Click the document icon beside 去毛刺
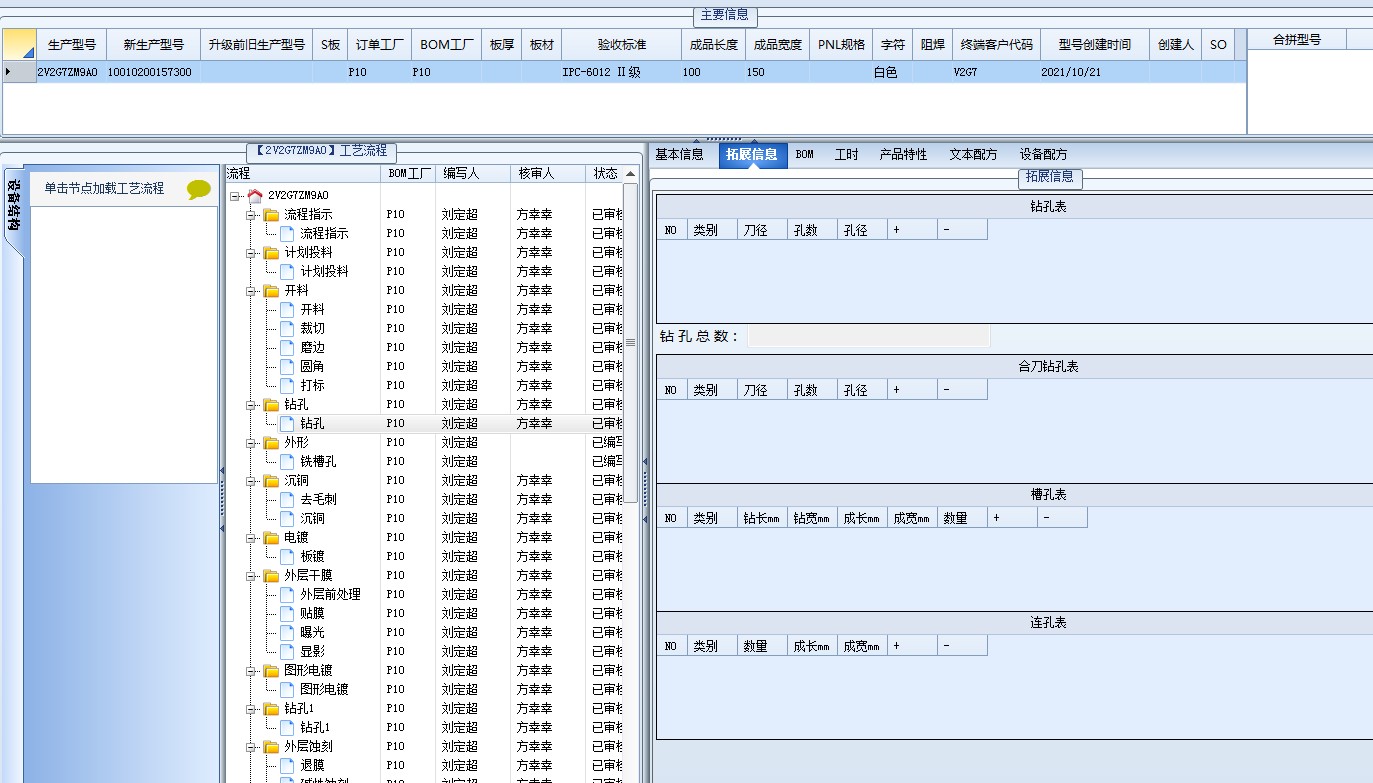Screen dimensions: 1373x783 point(287,499)
